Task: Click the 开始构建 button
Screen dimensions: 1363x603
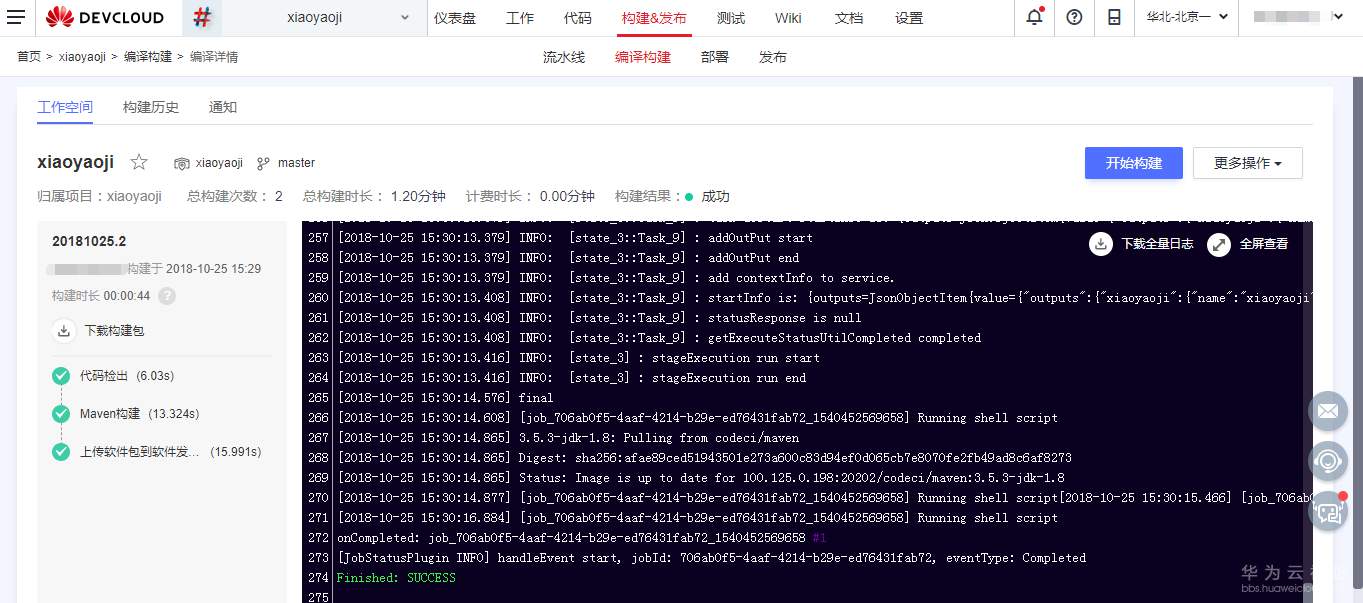Action: [x=1133, y=163]
